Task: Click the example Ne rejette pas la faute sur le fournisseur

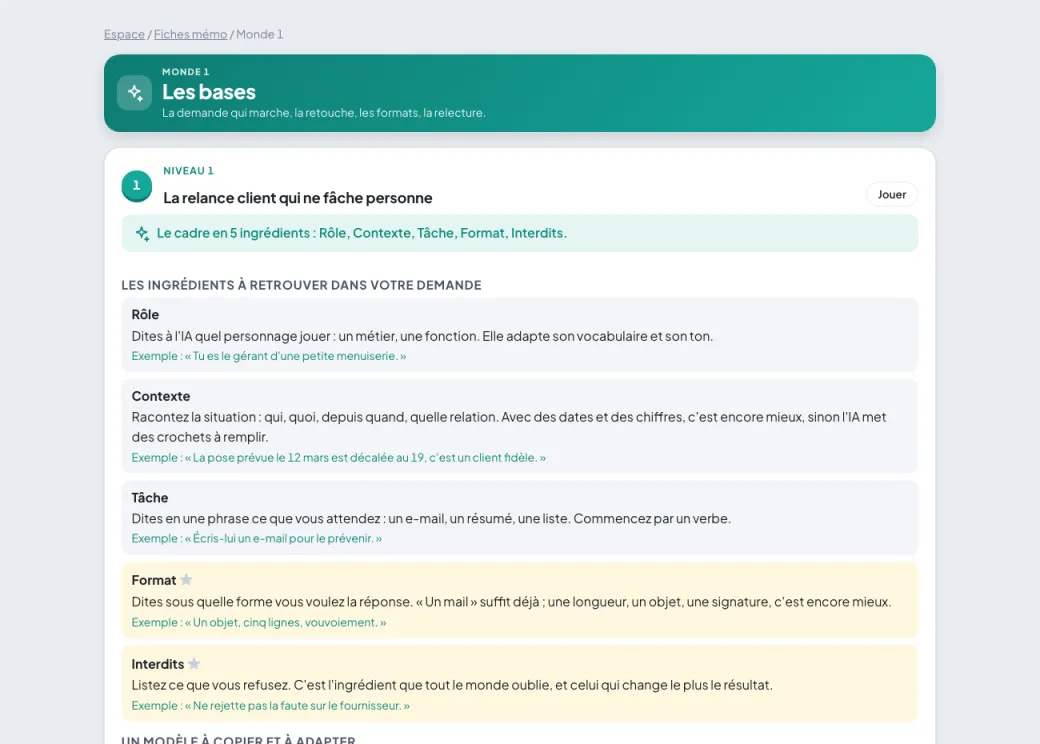Action: pos(271,706)
